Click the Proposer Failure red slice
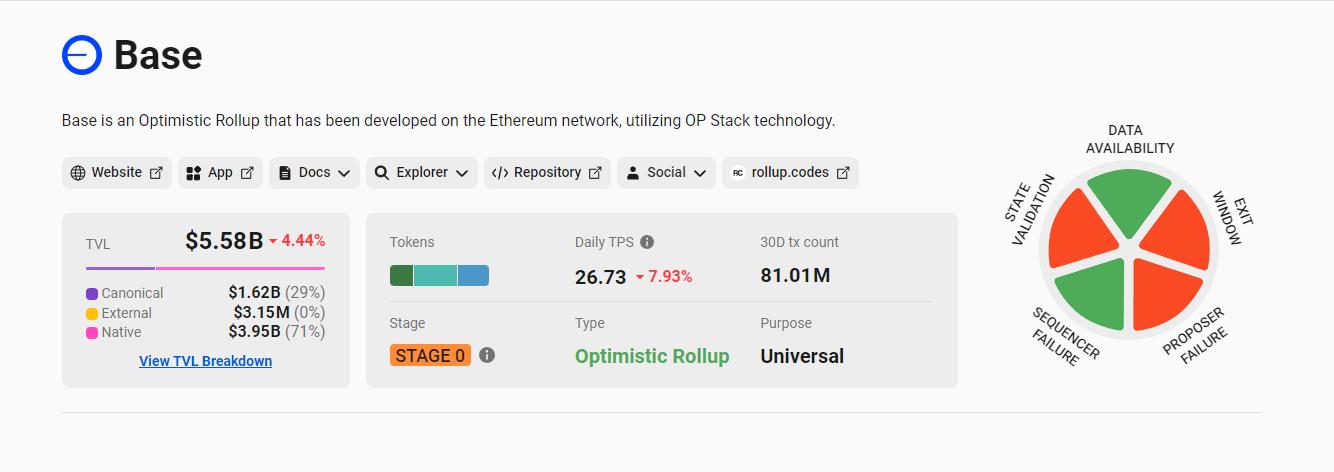The height and width of the screenshot is (472, 1334). coord(1168,293)
